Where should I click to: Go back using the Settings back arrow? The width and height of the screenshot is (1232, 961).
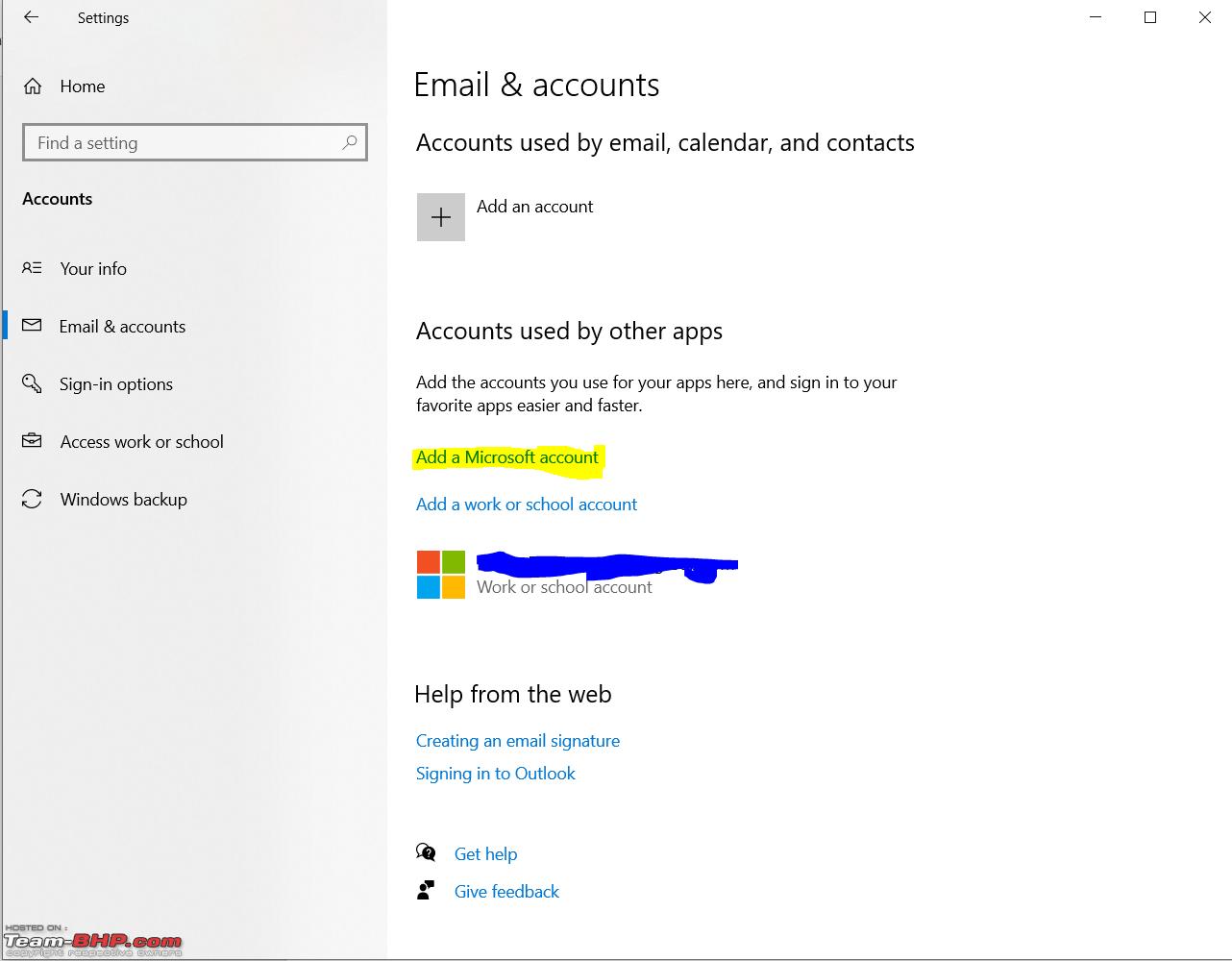pos(32,17)
